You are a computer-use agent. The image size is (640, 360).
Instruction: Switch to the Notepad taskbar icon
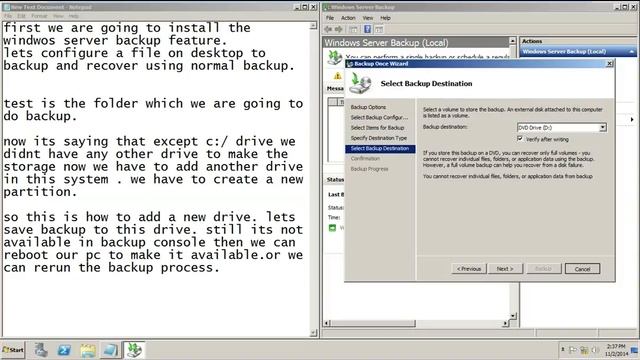pos(110,350)
